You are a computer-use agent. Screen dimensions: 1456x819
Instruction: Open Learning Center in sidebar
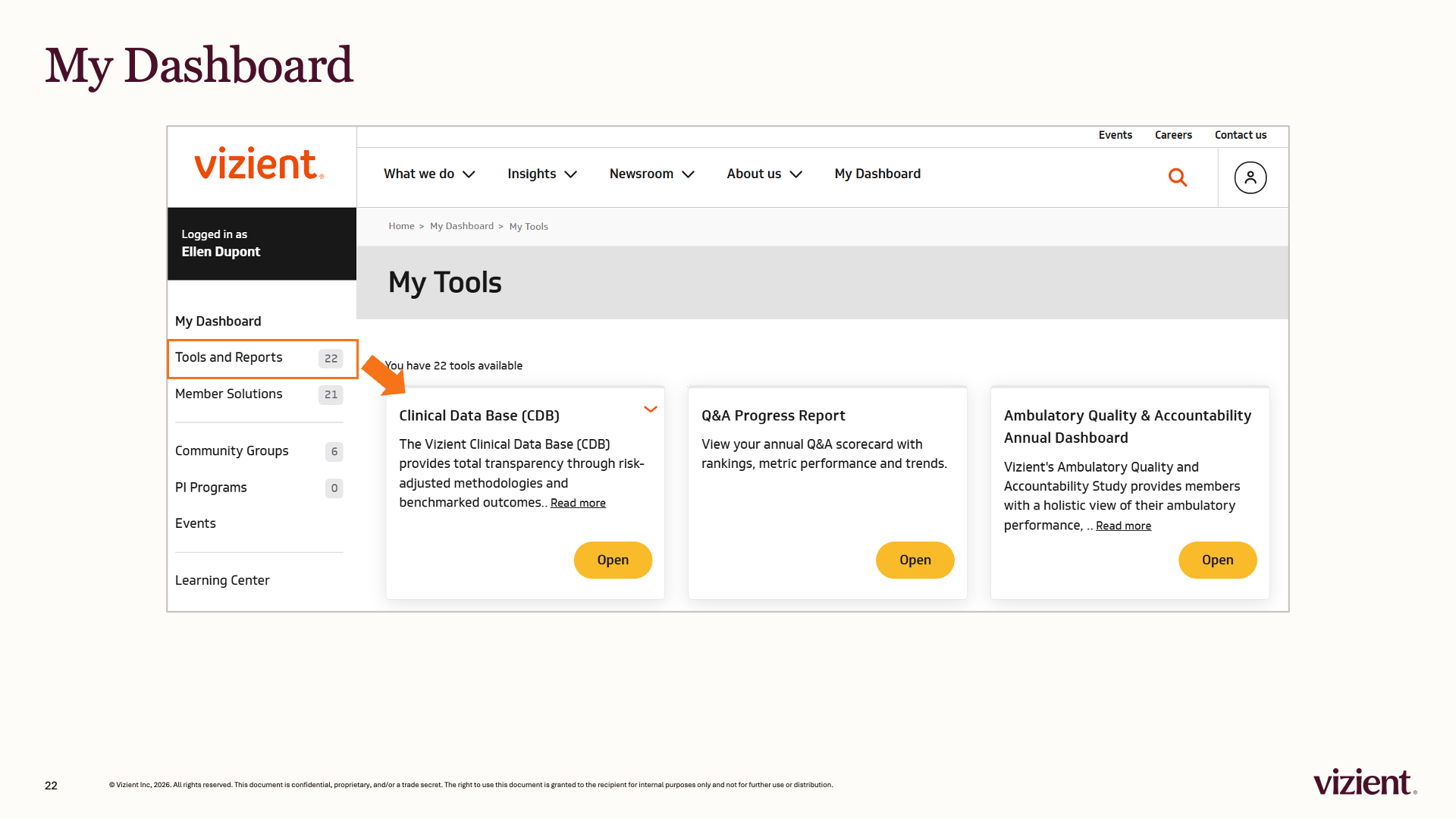222,580
